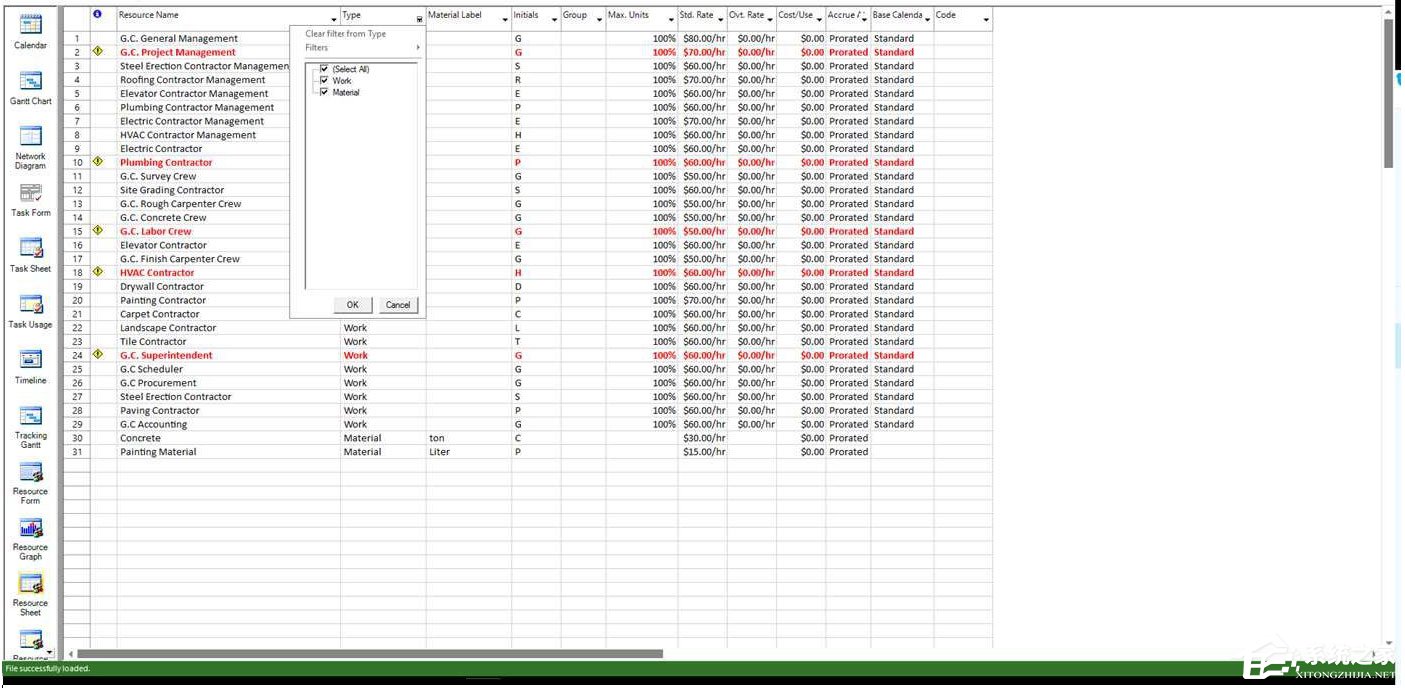This screenshot has width=1405, height=688.
Task: Switch to Gantt Chart view icon
Action: [31, 80]
